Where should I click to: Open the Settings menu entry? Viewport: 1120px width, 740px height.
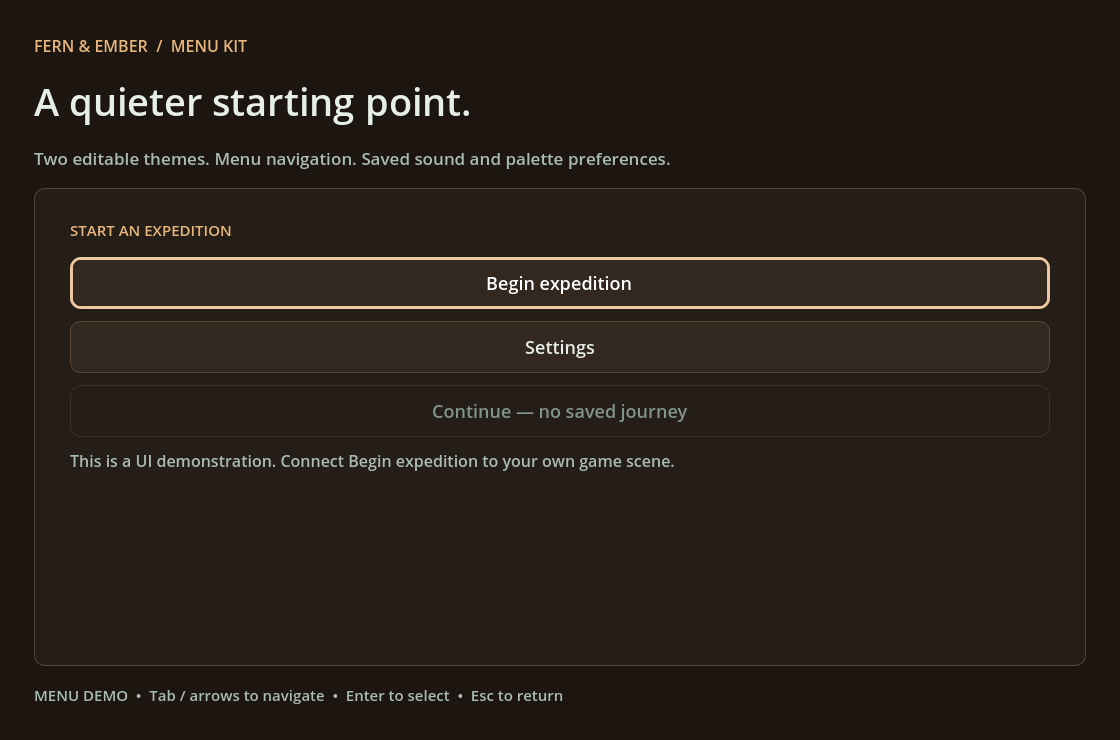click(x=559, y=347)
